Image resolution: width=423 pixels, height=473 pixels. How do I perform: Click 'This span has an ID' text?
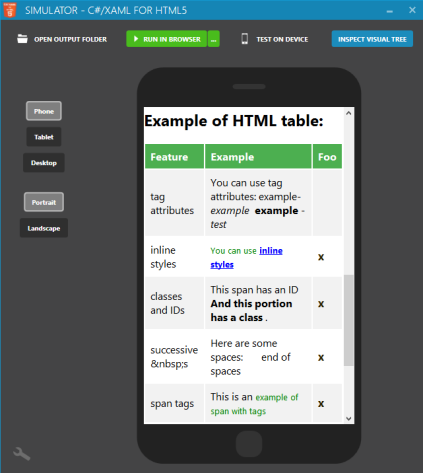[x=254, y=290]
